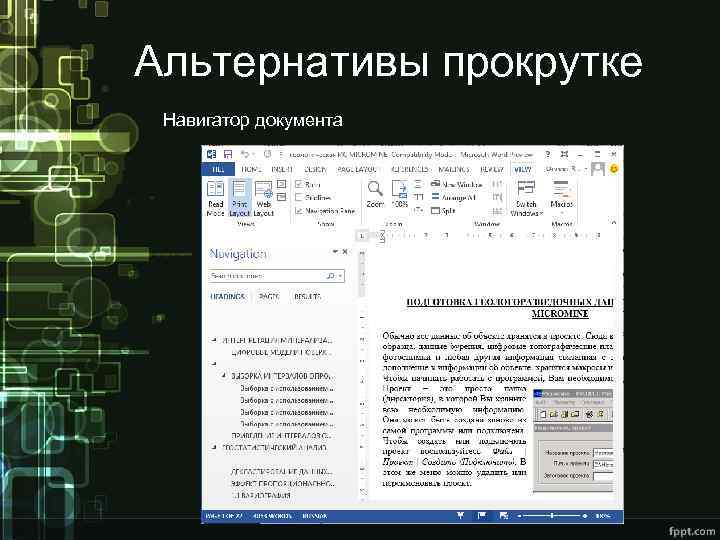The image size is (720, 540).
Task: Switch to the HOME ribbon tab
Action: (251, 169)
